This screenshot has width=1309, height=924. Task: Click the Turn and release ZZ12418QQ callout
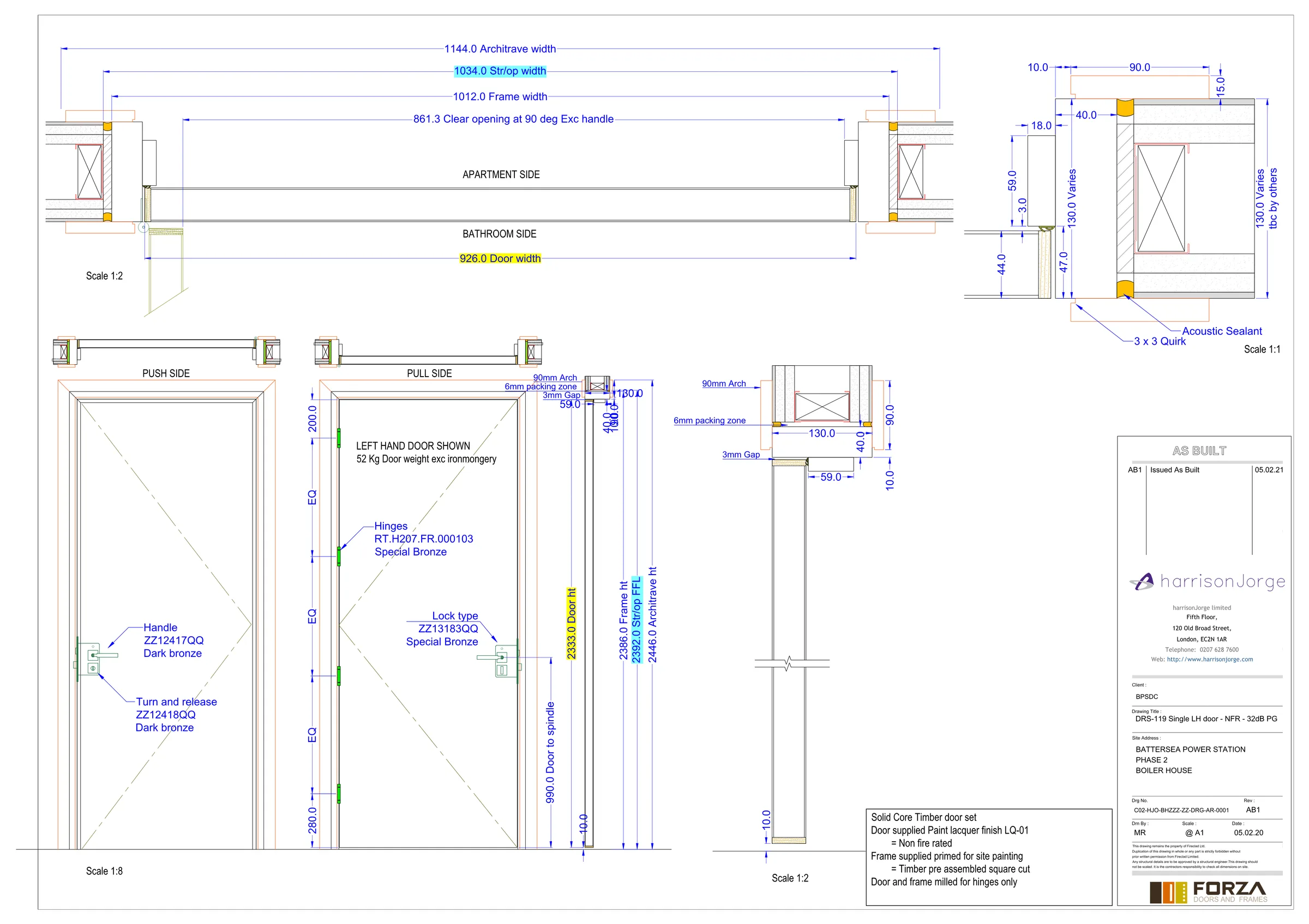click(x=176, y=715)
